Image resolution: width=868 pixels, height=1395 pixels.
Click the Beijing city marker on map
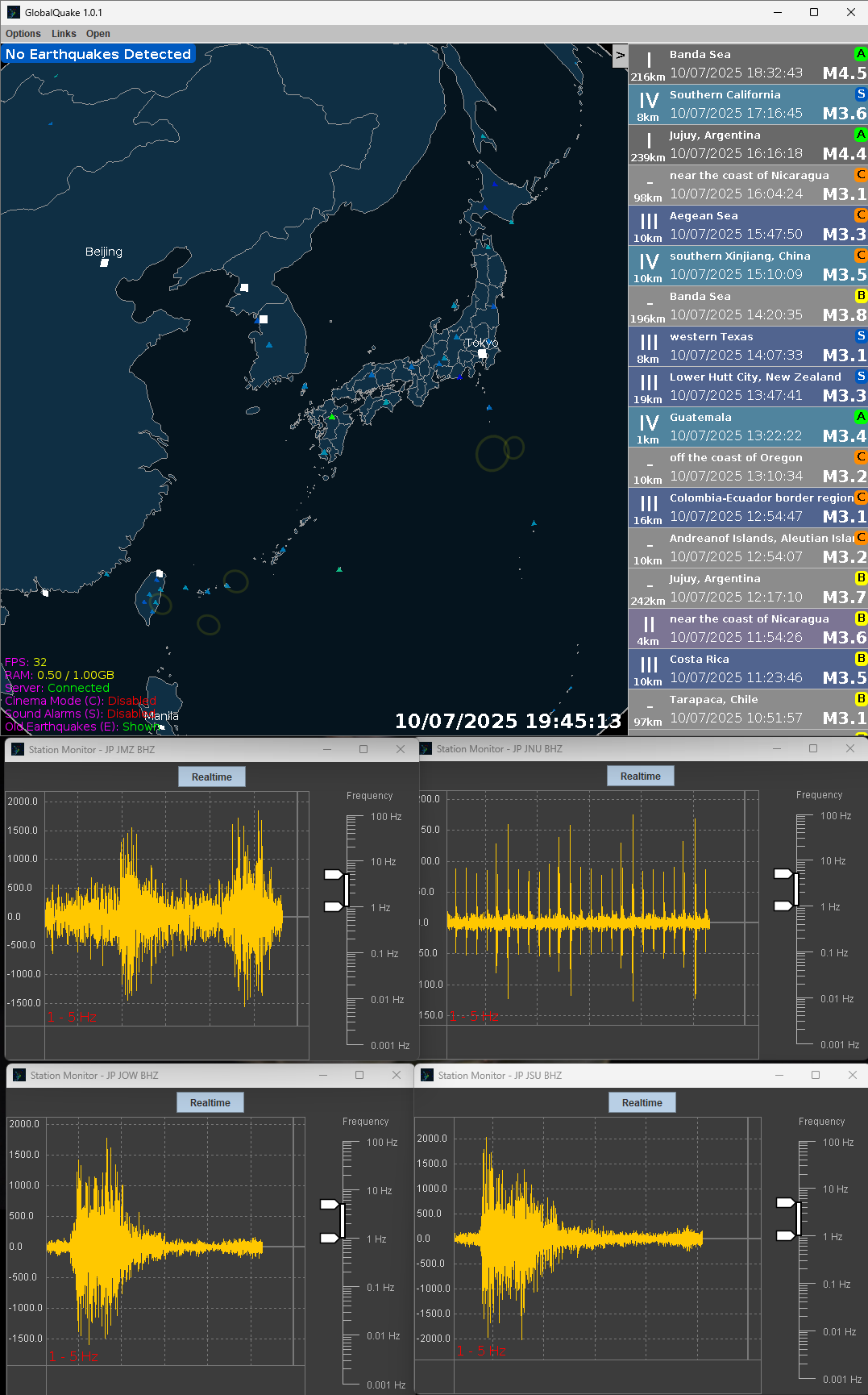point(104,262)
